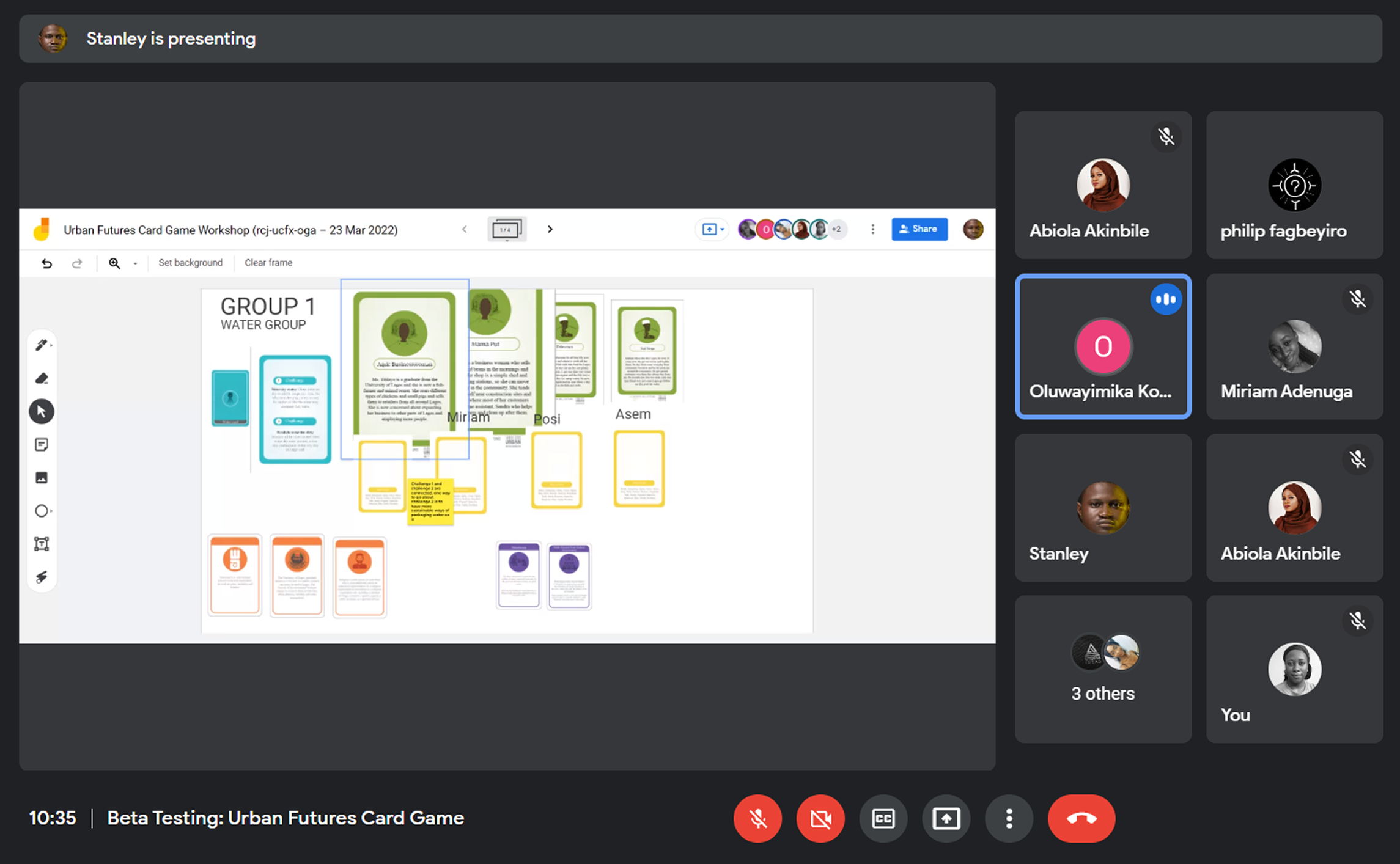Toggle the microphone mute button
This screenshot has width=1400, height=864.
pos(757,819)
